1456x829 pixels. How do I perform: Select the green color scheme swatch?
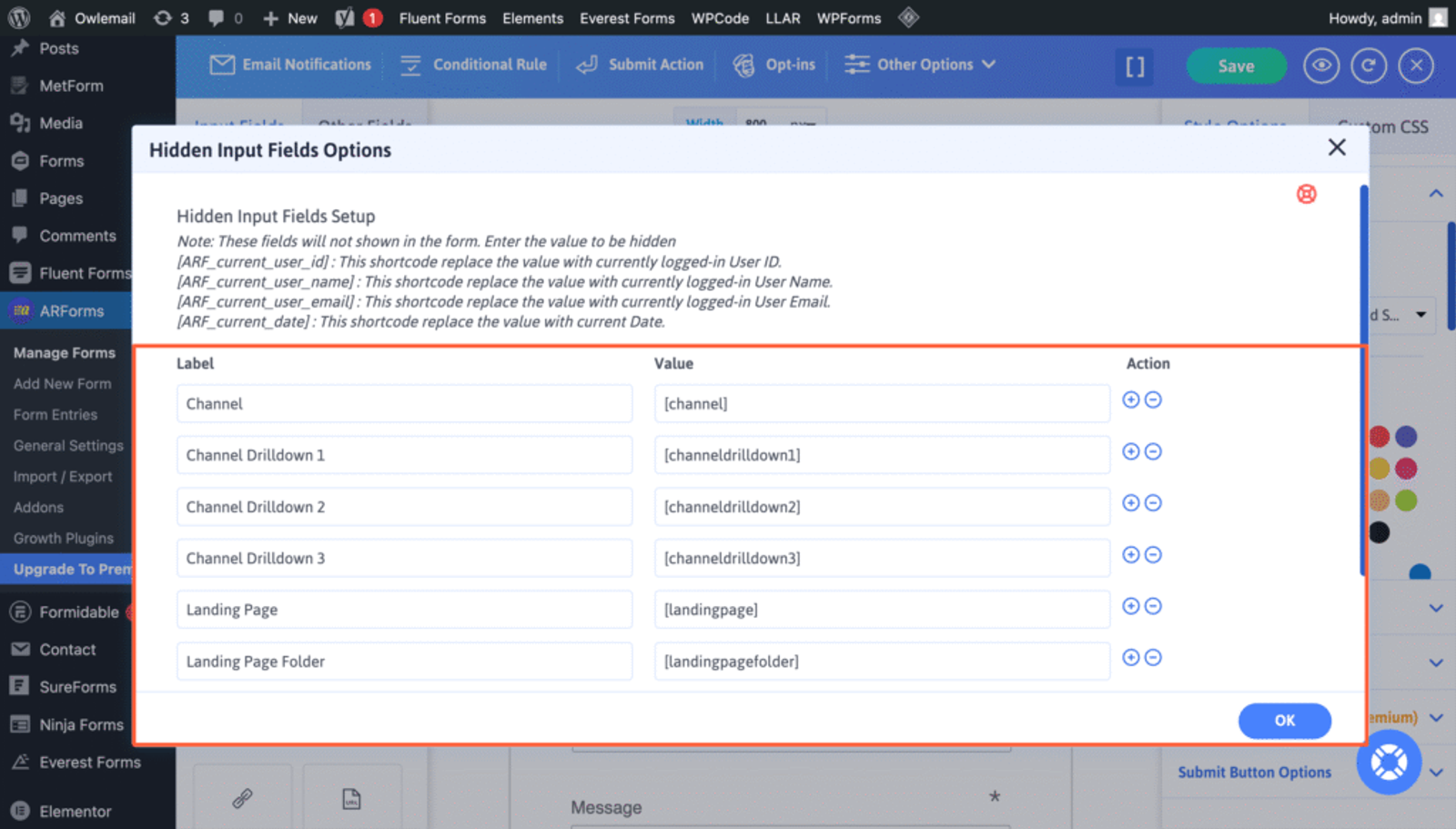point(1406,500)
